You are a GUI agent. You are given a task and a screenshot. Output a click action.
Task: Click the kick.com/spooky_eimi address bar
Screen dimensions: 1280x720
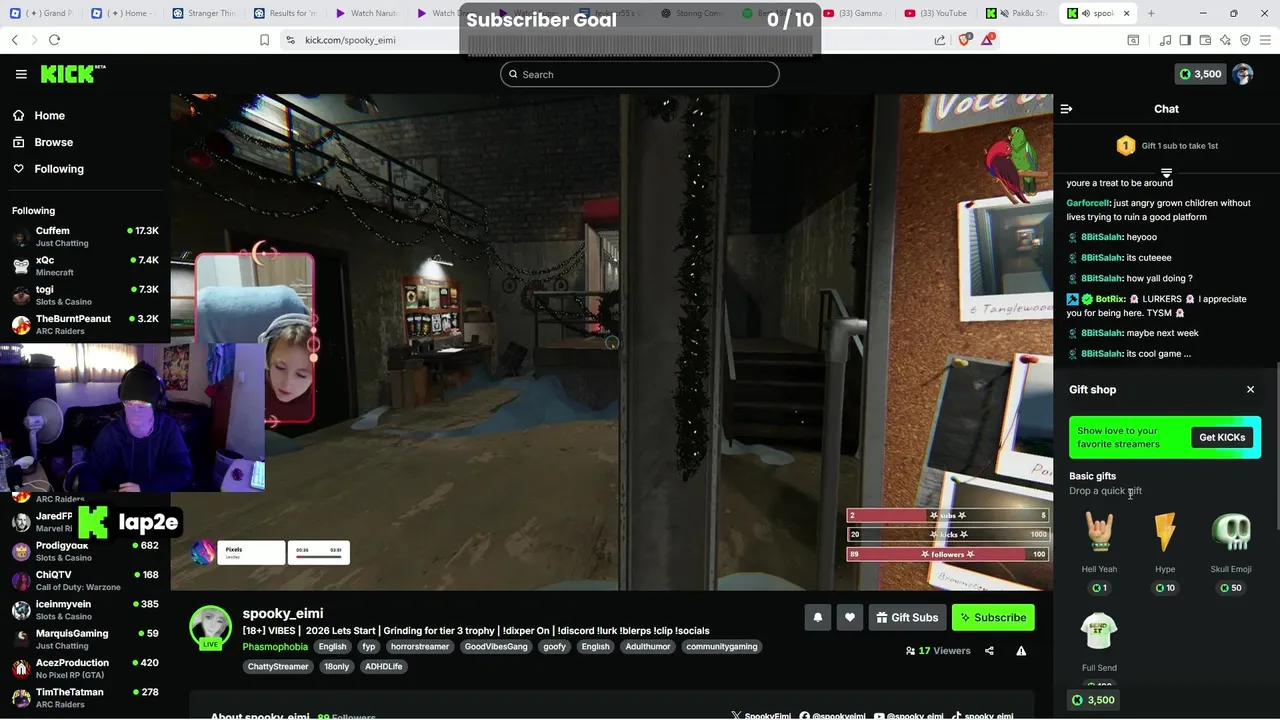pyautogui.click(x=350, y=40)
